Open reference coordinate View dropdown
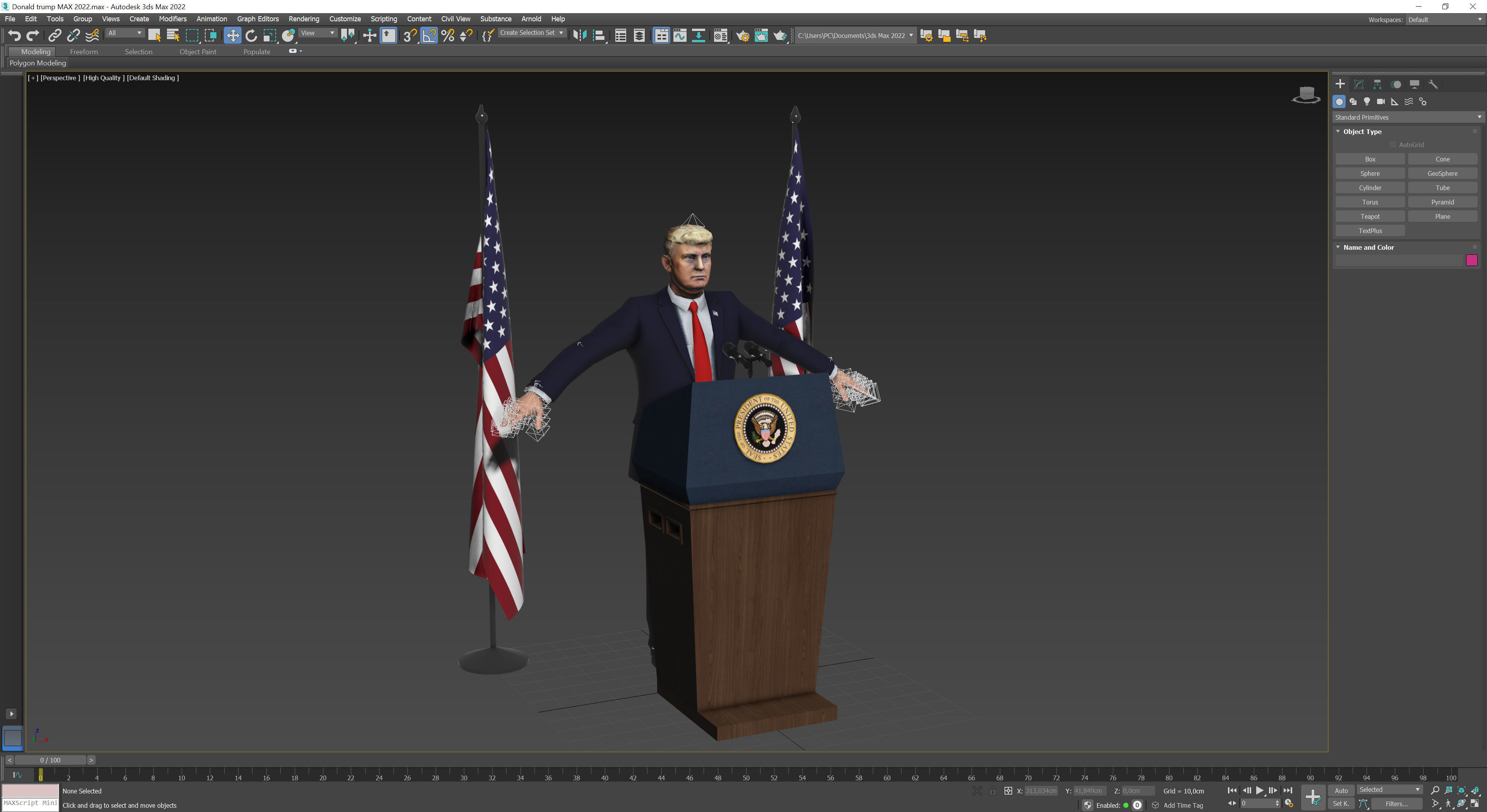Image resolution: width=1487 pixels, height=812 pixels. (x=318, y=33)
